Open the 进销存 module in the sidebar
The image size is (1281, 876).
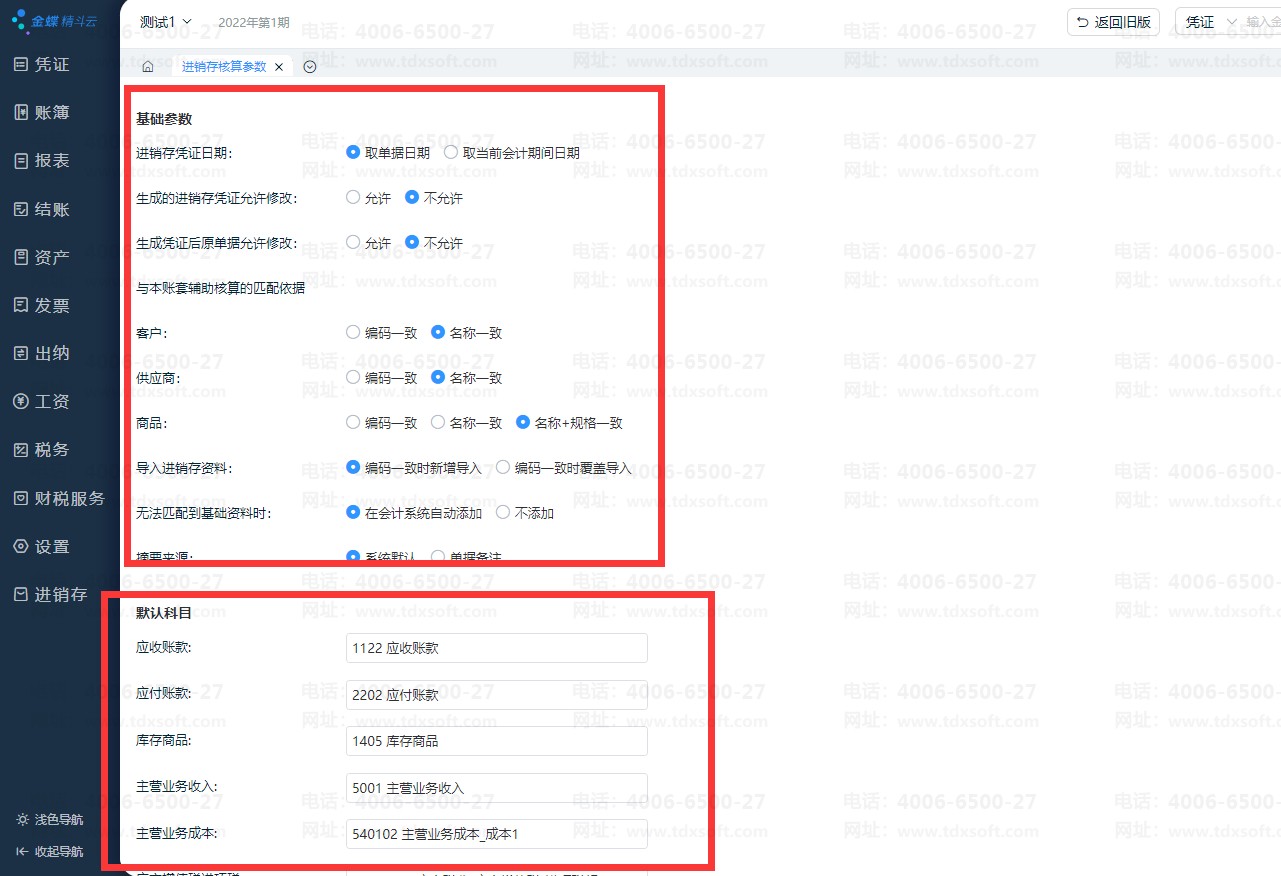(51, 594)
